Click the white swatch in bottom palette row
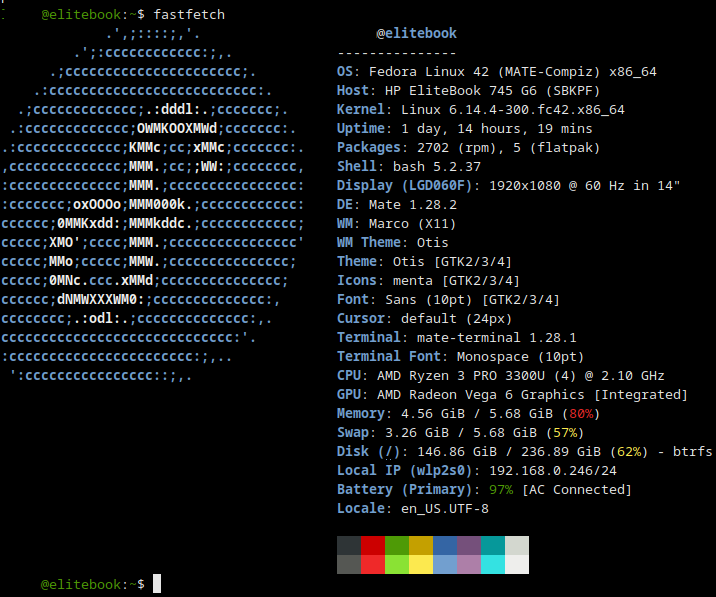This screenshot has height=597, width=716. (517, 564)
